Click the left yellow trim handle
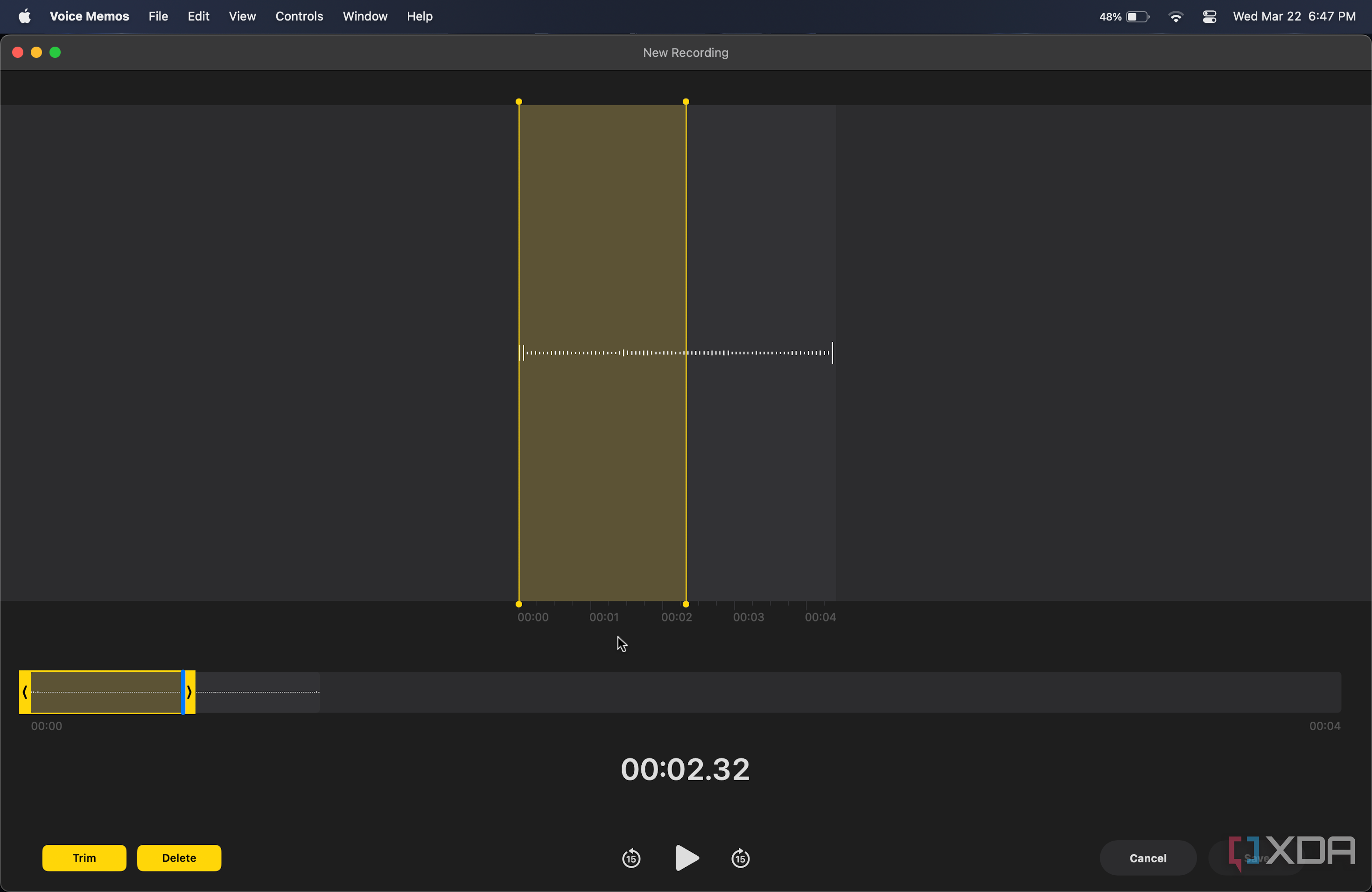The image size is (1372, 892). (25, 692)
